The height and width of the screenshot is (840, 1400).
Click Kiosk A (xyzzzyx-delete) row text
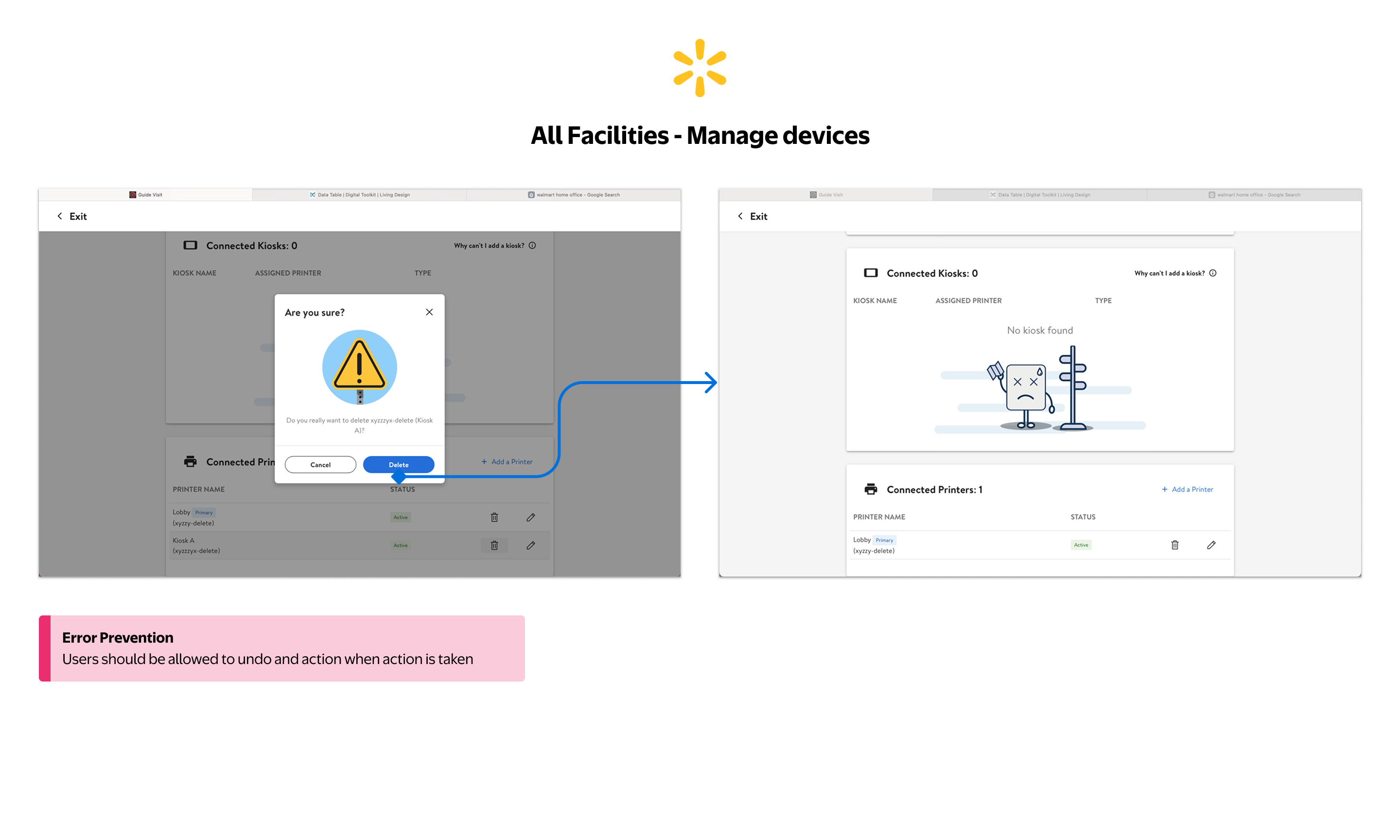tap(196, 546)
